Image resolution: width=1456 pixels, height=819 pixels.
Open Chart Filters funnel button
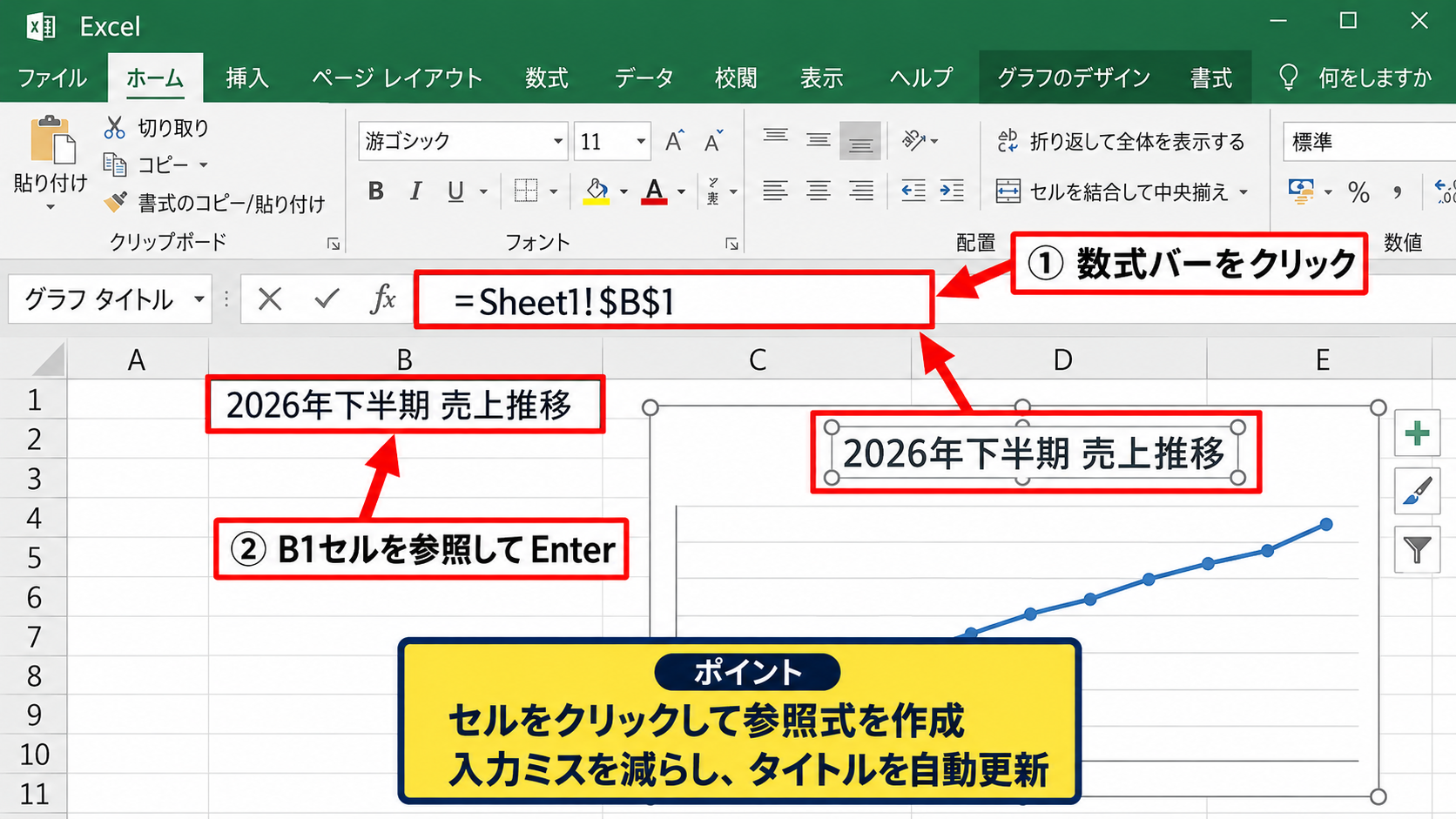point(1418,549)
